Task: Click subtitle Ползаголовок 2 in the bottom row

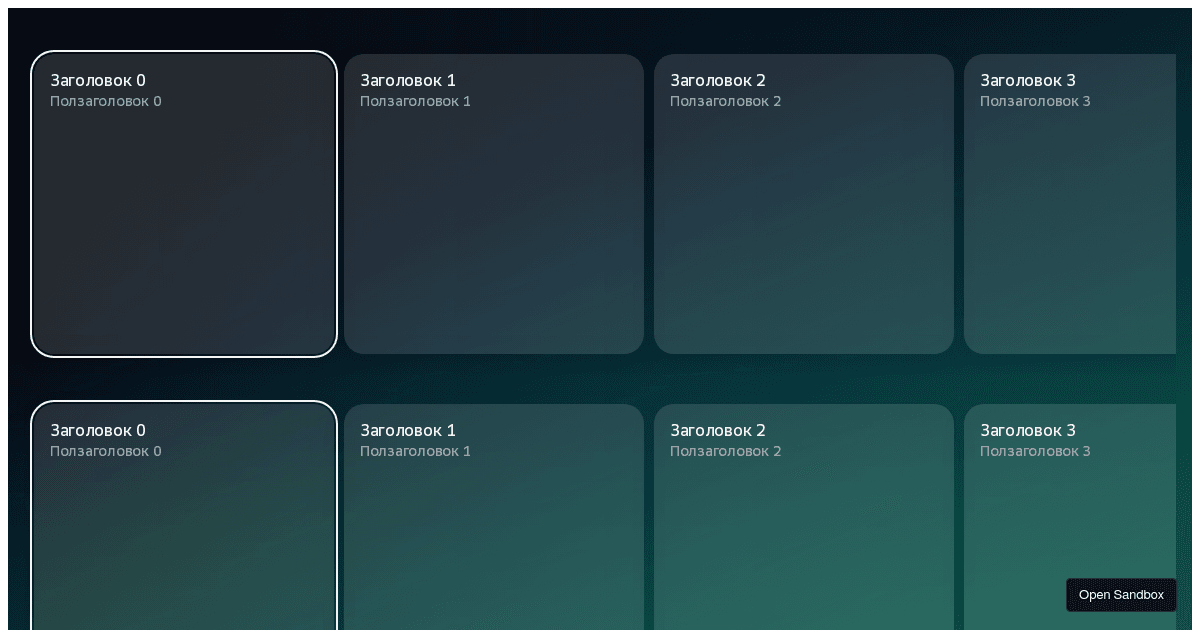Action: tap(726, 451)
